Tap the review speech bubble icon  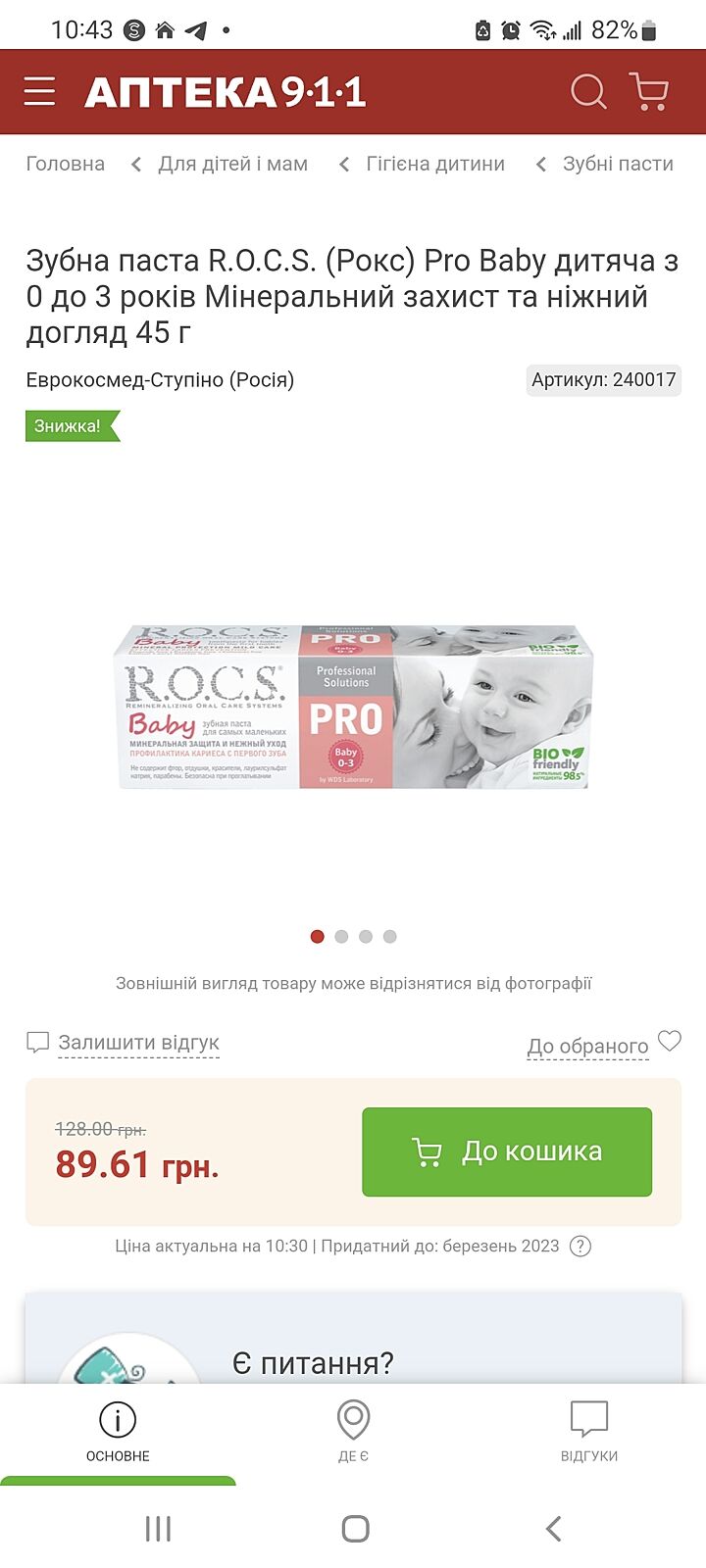pyautogui.click(x=37, y=1043)
